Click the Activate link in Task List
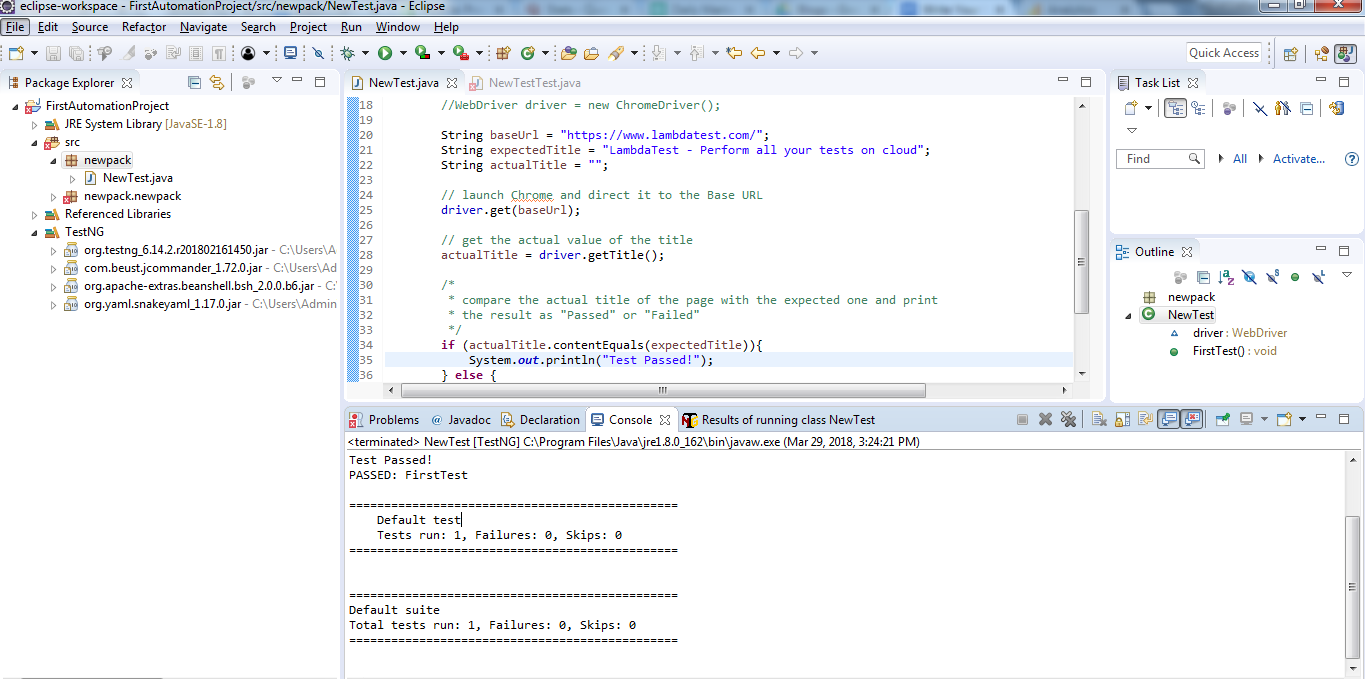The height and width of the screenshot is (679, 1365). 1299,158
